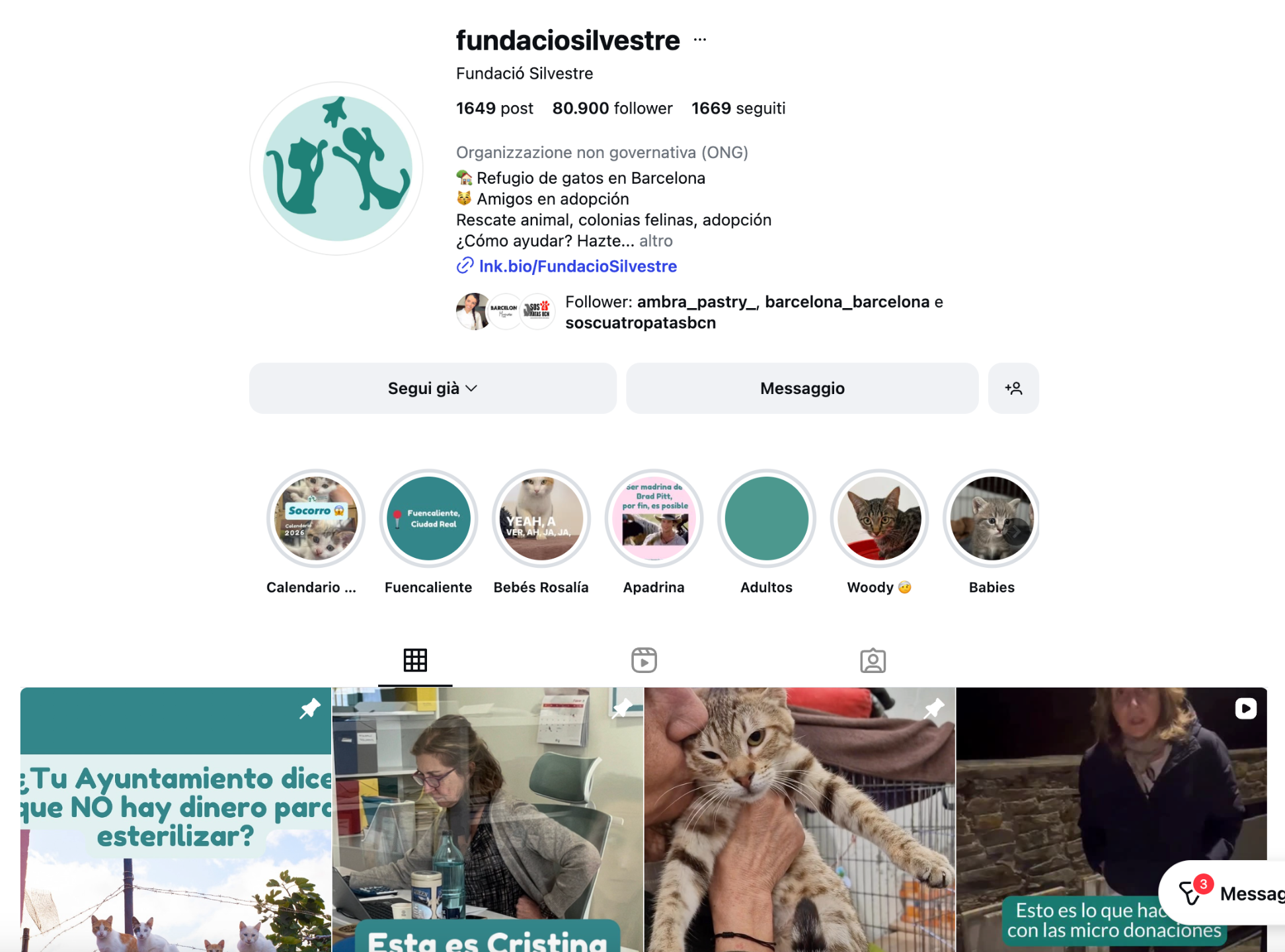Open the Adultos teal highlight circle
This screenshot has height=952, width=1285.
pyautogui.click(x=766, y=518)
